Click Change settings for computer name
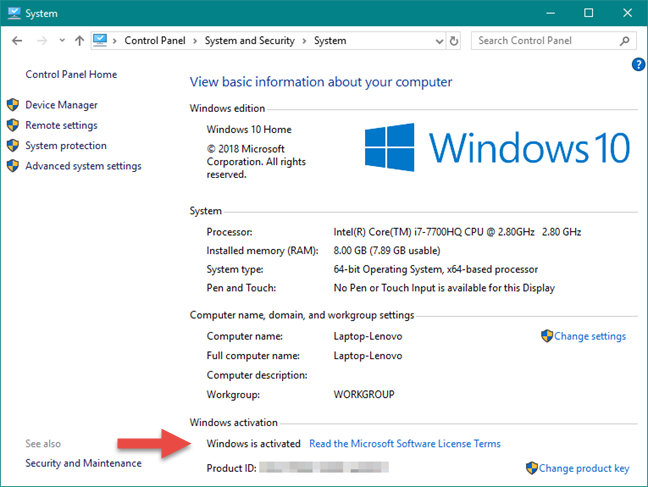This screenshot has width=648, height=487. [x=590, y=336]
